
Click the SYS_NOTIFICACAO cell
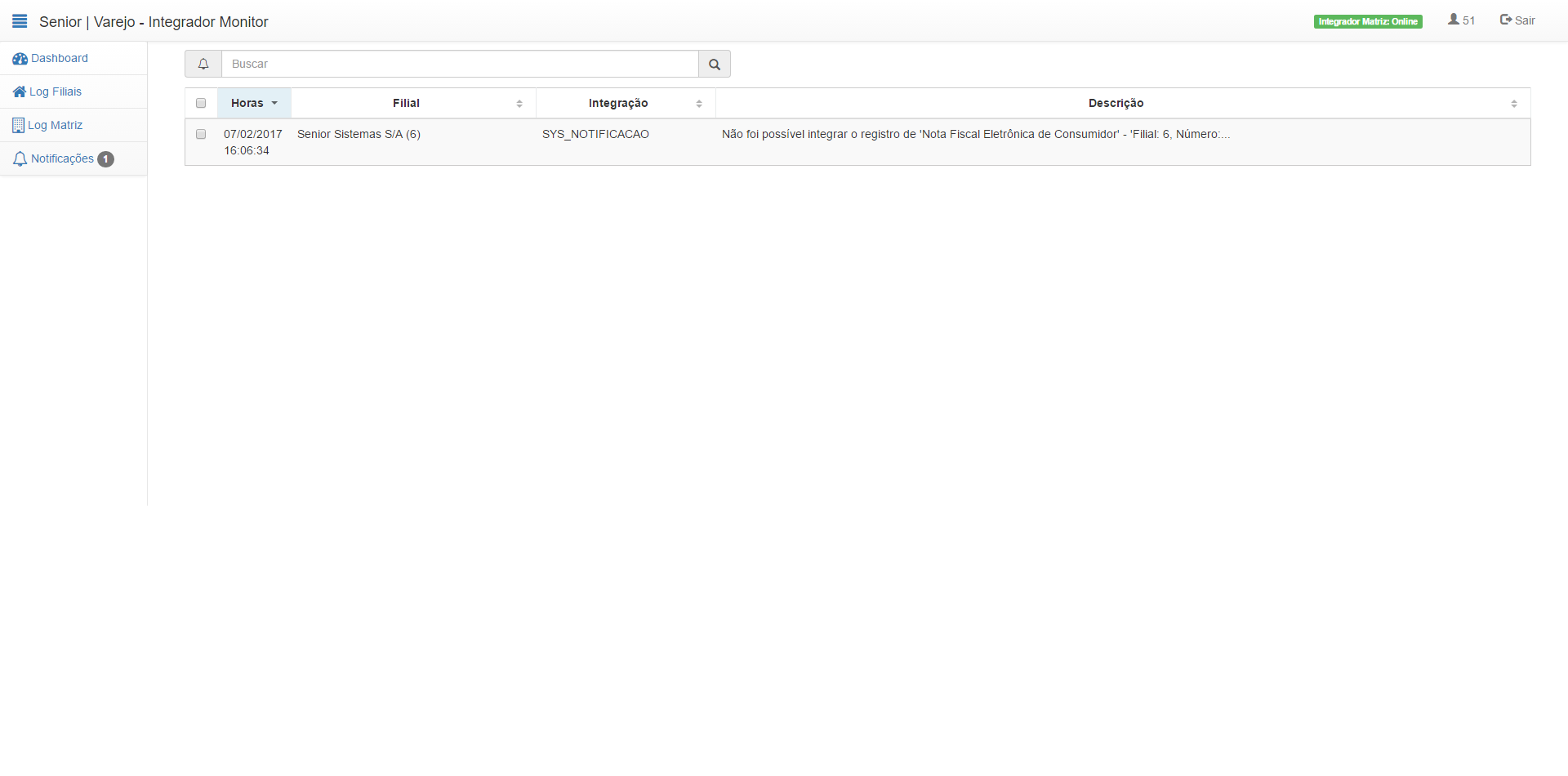click(626, 142)
